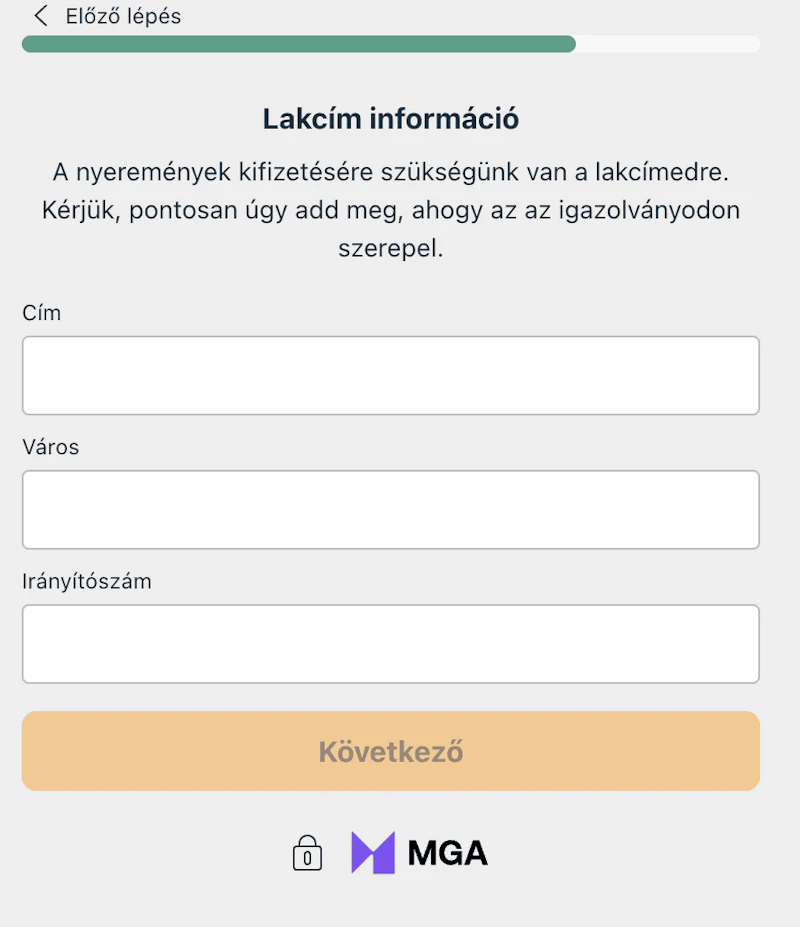Click the back chevron arrow icon
Image resolution: width=800 pixels, height=927 pixels.
click(x=41, y=16)
